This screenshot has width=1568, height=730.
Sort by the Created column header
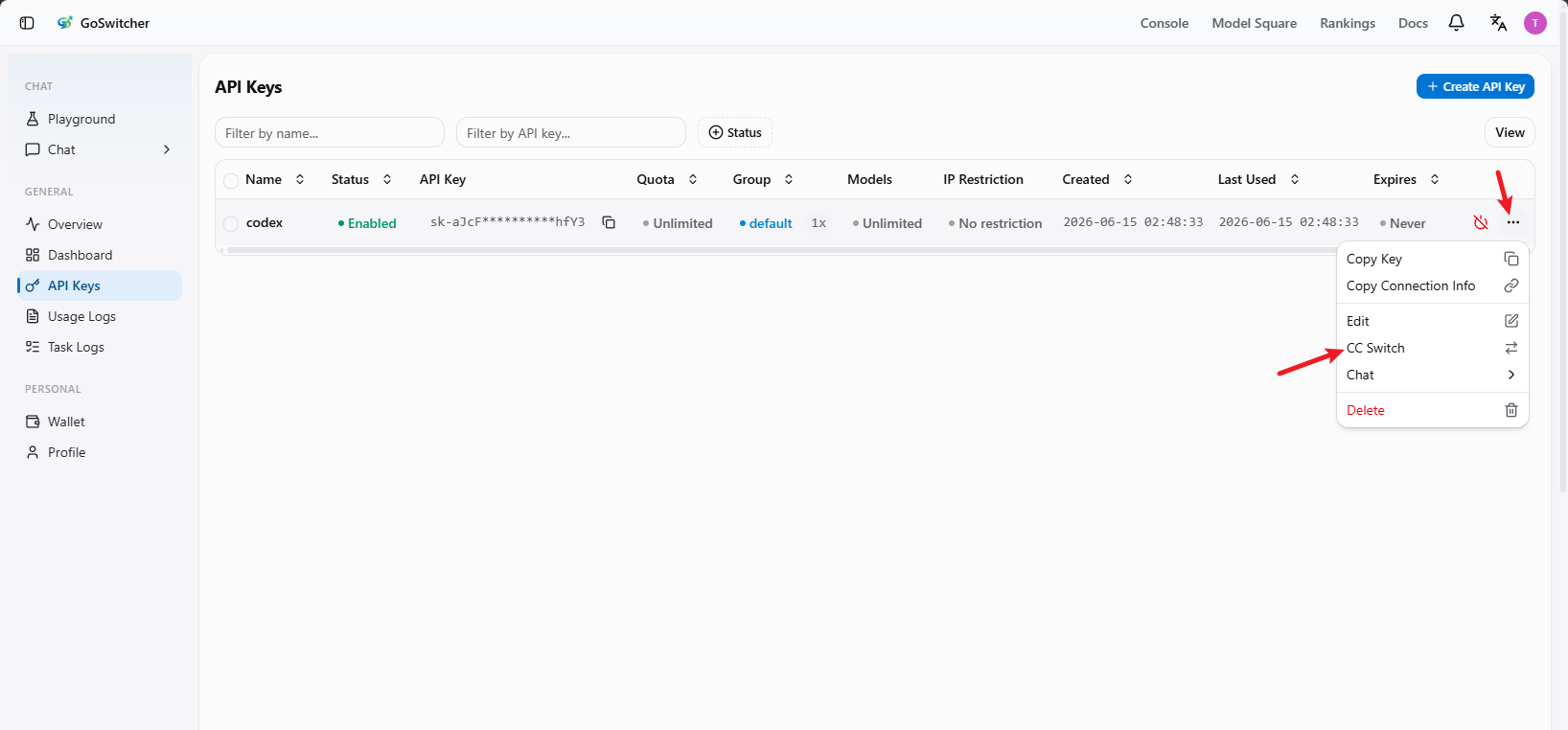[1097, 179]
